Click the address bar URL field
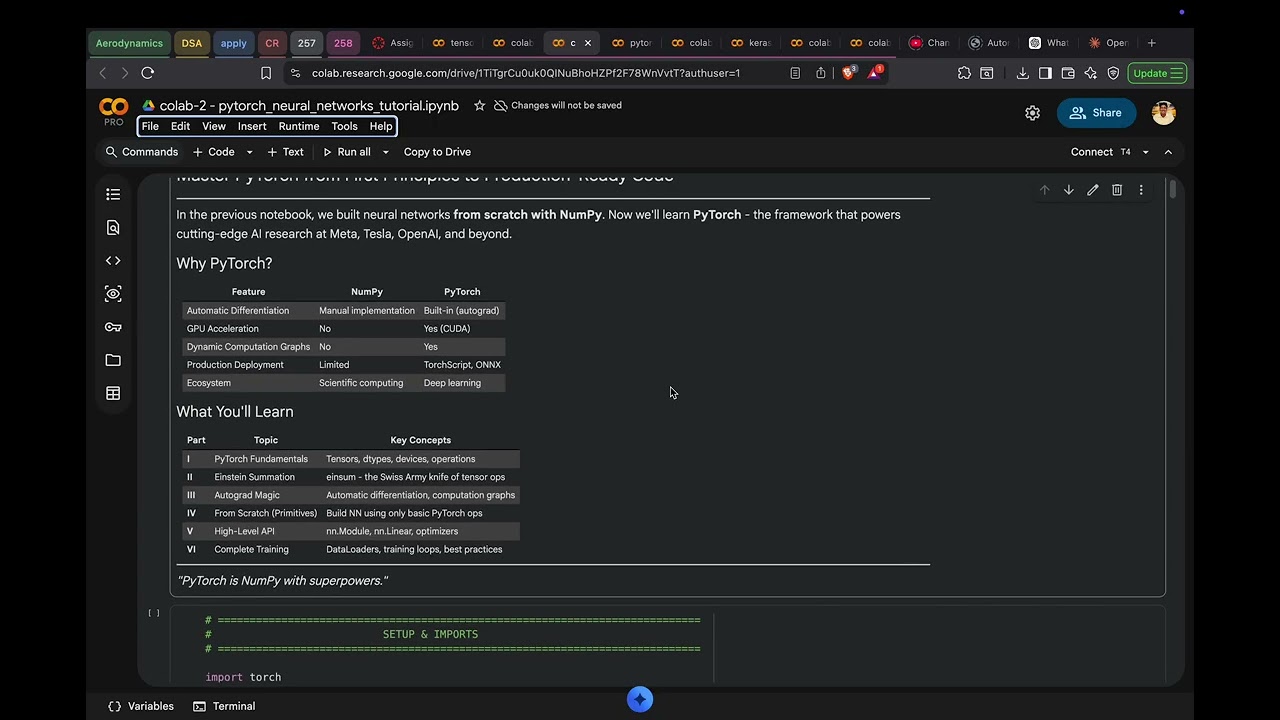Screen dimensions: 1280x720 (526, 73)
